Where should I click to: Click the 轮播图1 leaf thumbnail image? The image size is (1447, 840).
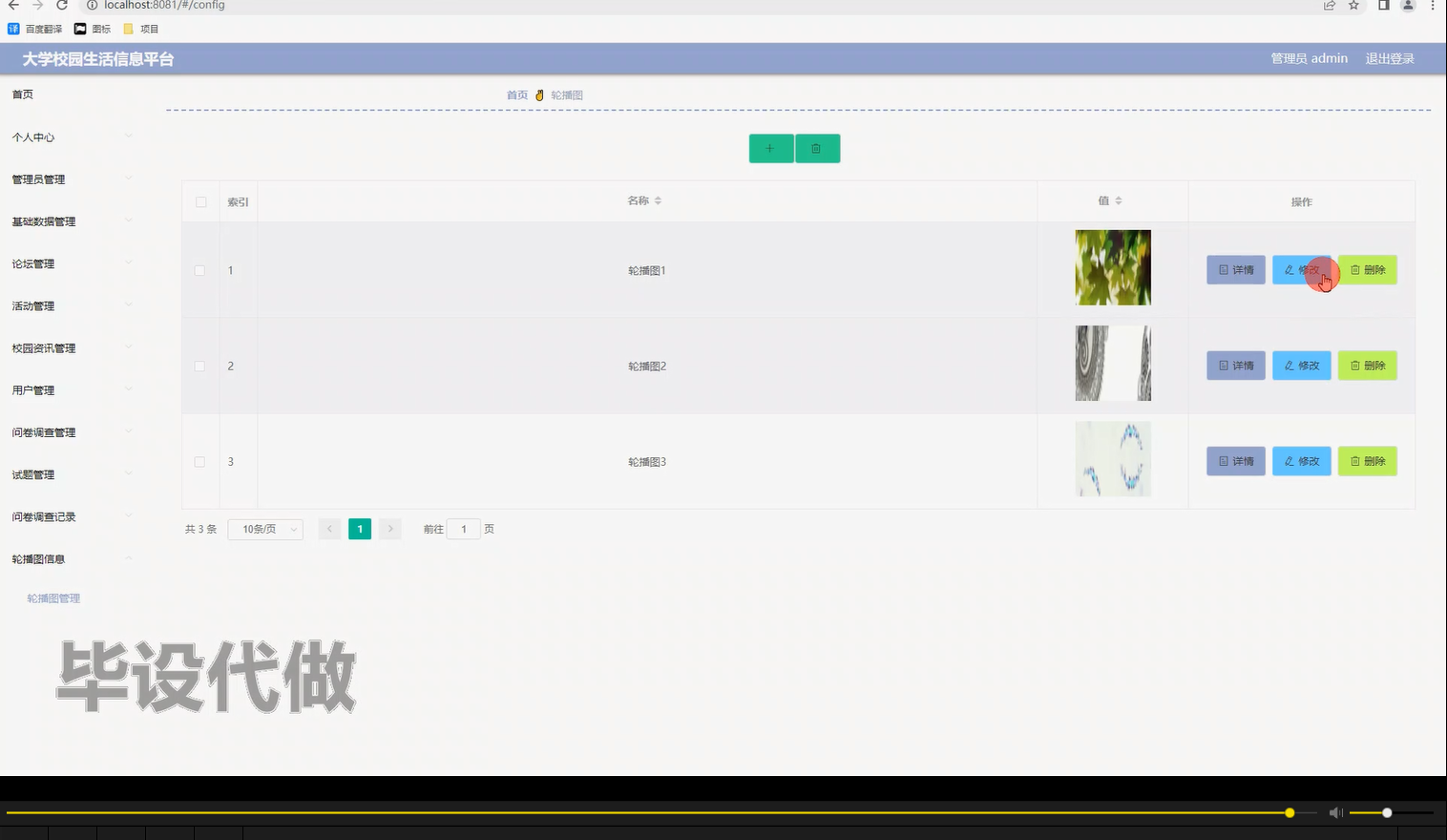pyautogui.click(x=1113, y=267)
